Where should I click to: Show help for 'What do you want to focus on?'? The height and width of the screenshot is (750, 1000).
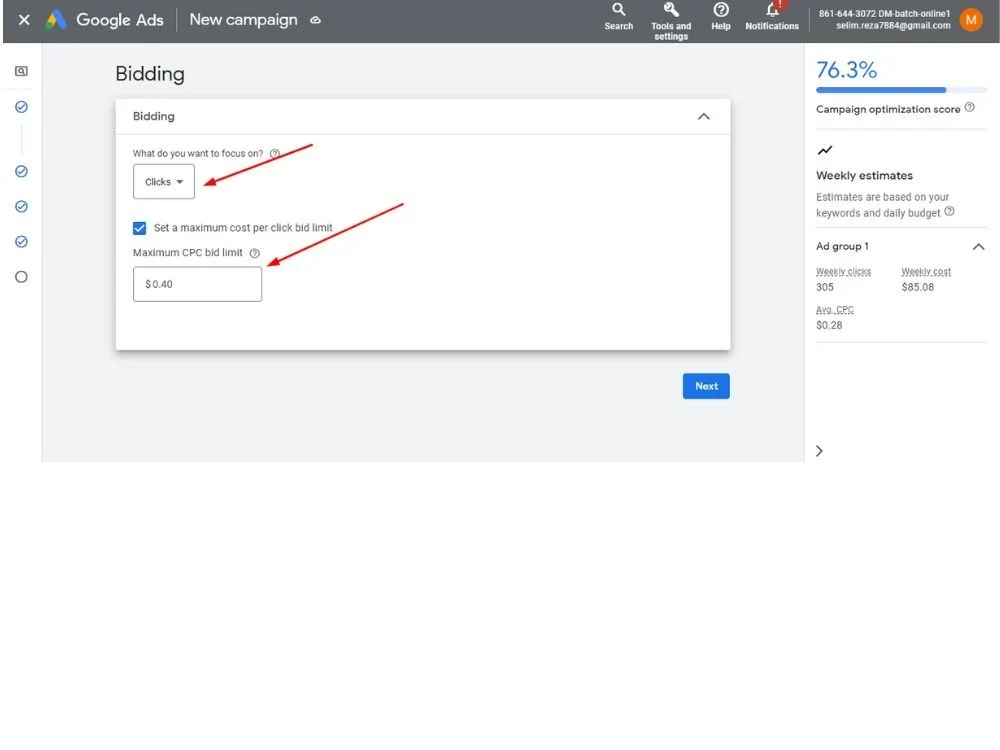274,154
